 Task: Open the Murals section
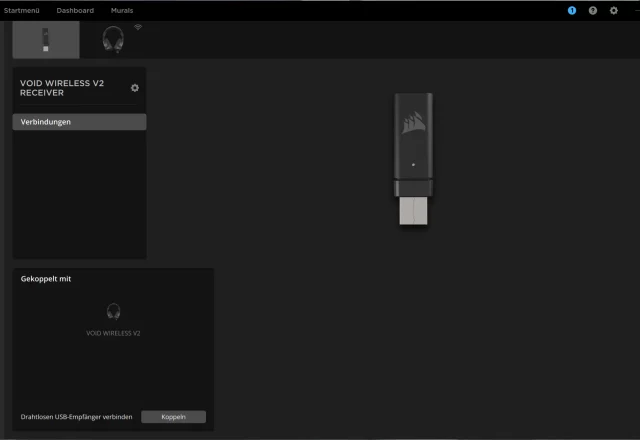tap(122, 10)
